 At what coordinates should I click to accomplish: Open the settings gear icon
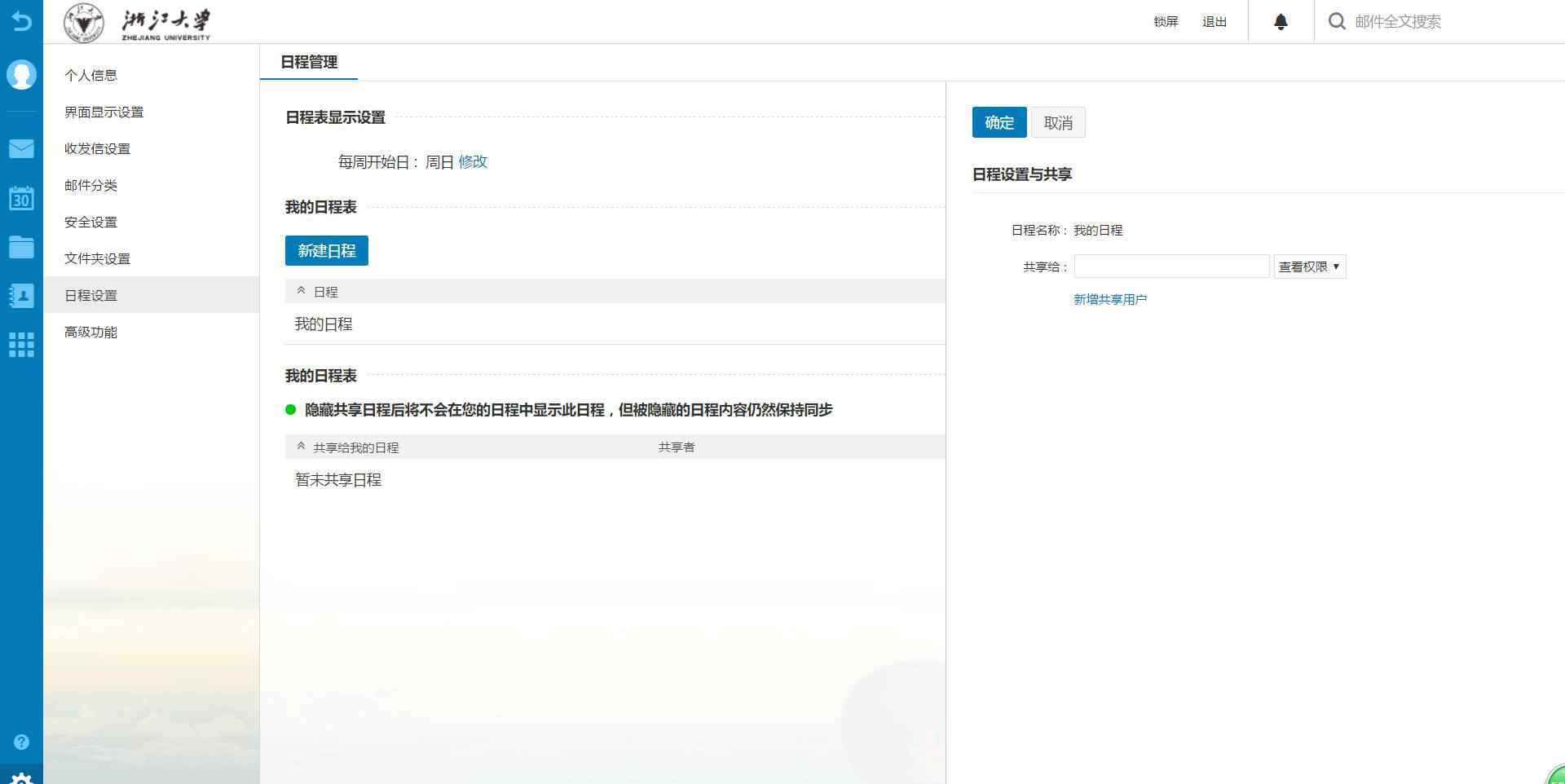pos(21,778)
